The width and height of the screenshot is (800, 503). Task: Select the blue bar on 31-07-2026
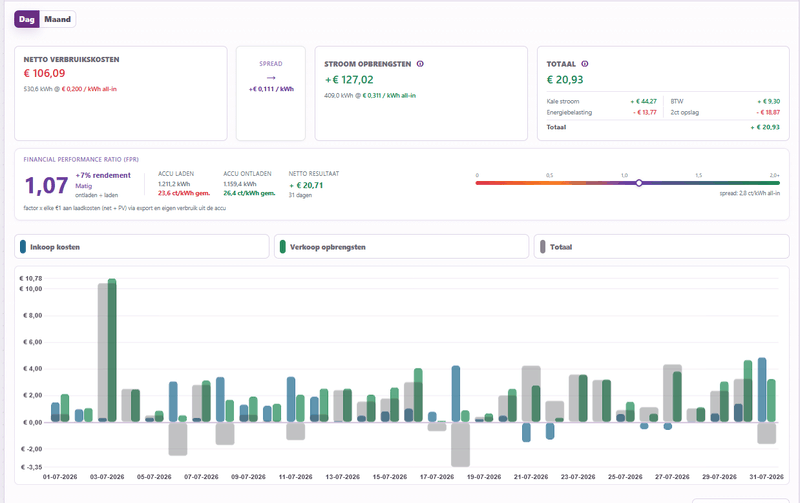(x=762, y=390)
